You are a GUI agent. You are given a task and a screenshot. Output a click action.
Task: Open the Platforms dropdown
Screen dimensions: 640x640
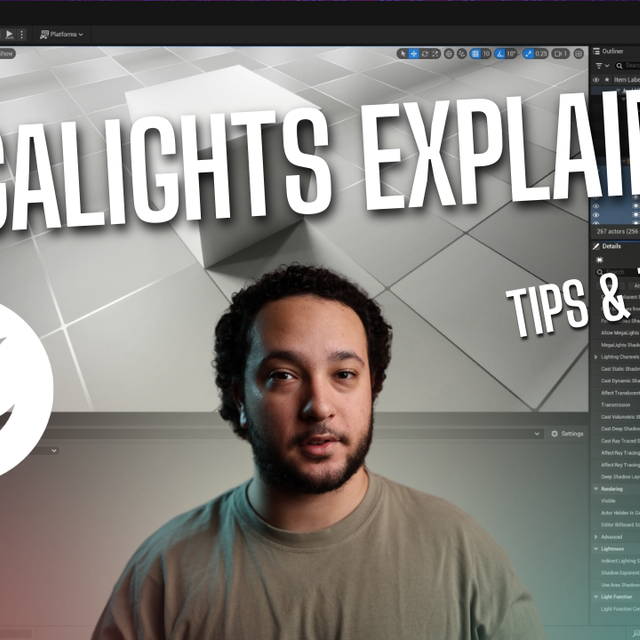[61, 34]
